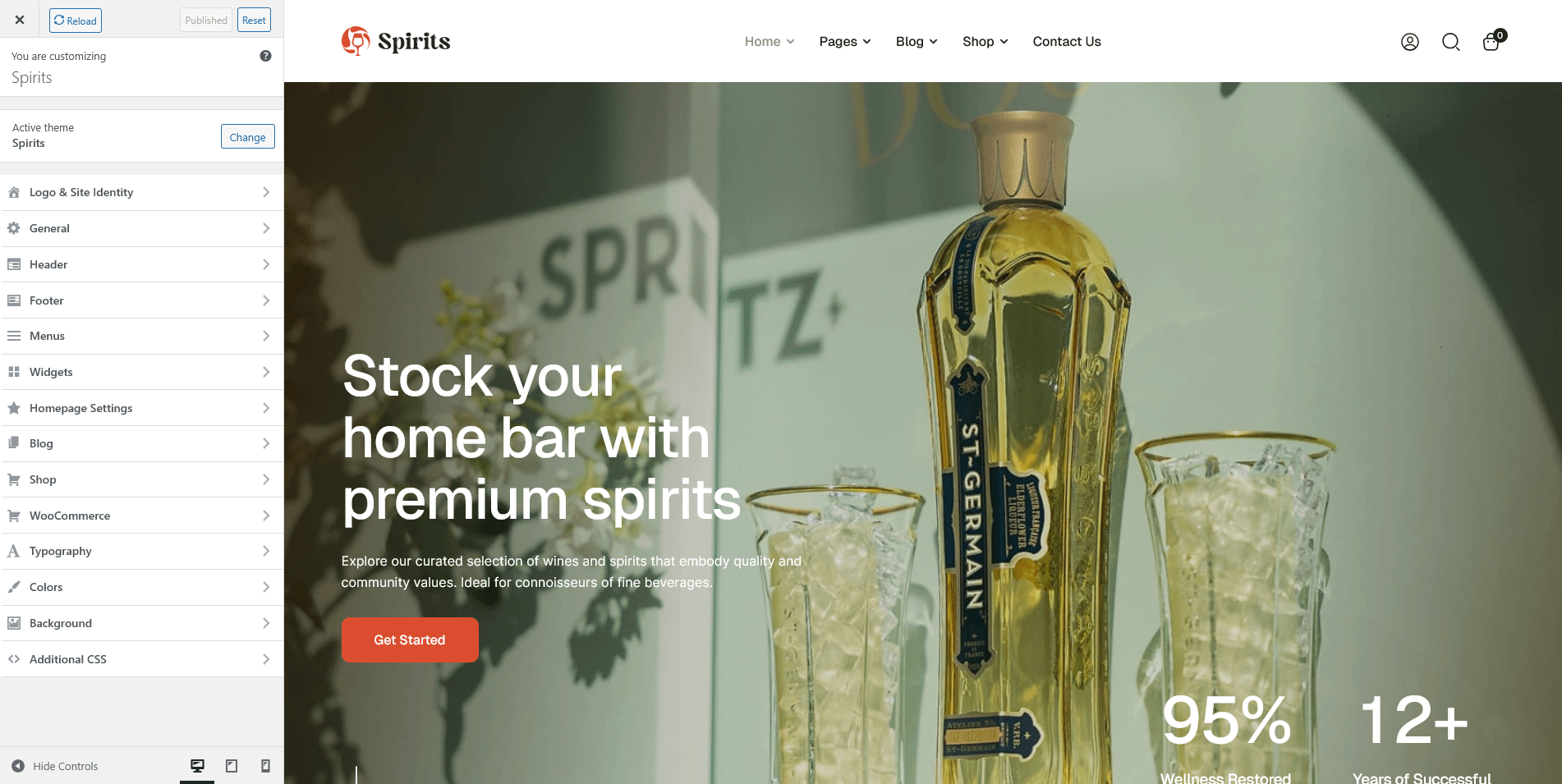Reload the customizer preview
Screen dimensions: 1562x784
point(76,21)
